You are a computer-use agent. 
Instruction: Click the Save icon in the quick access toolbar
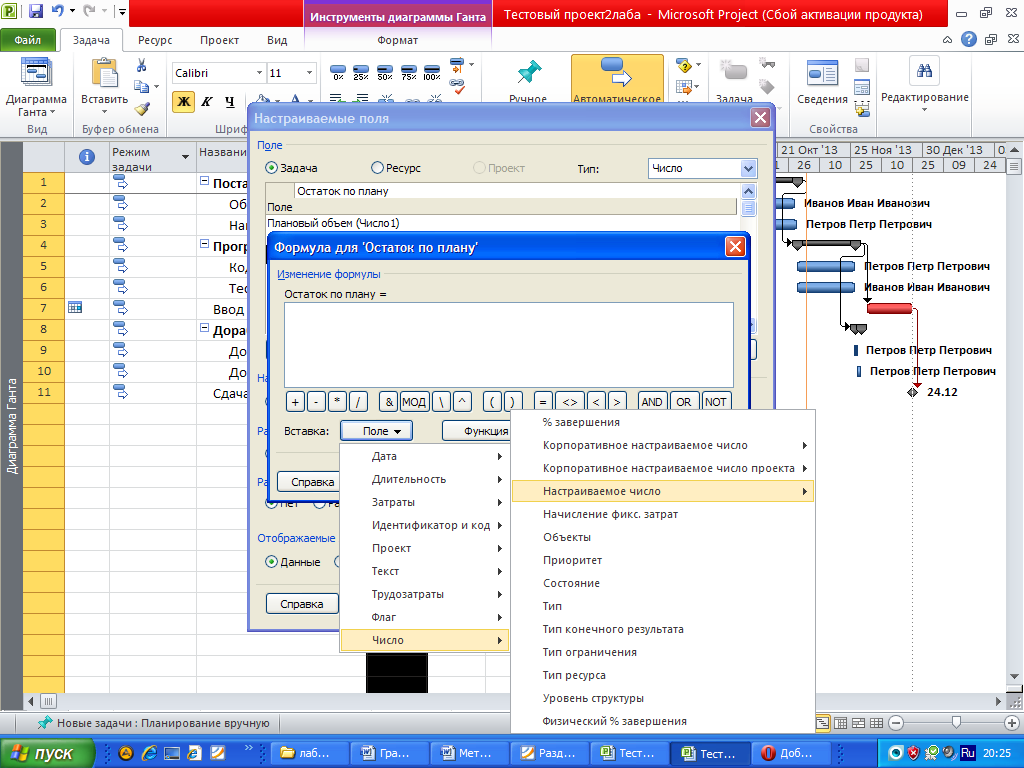pyautogui.click(x=36, y=10)
